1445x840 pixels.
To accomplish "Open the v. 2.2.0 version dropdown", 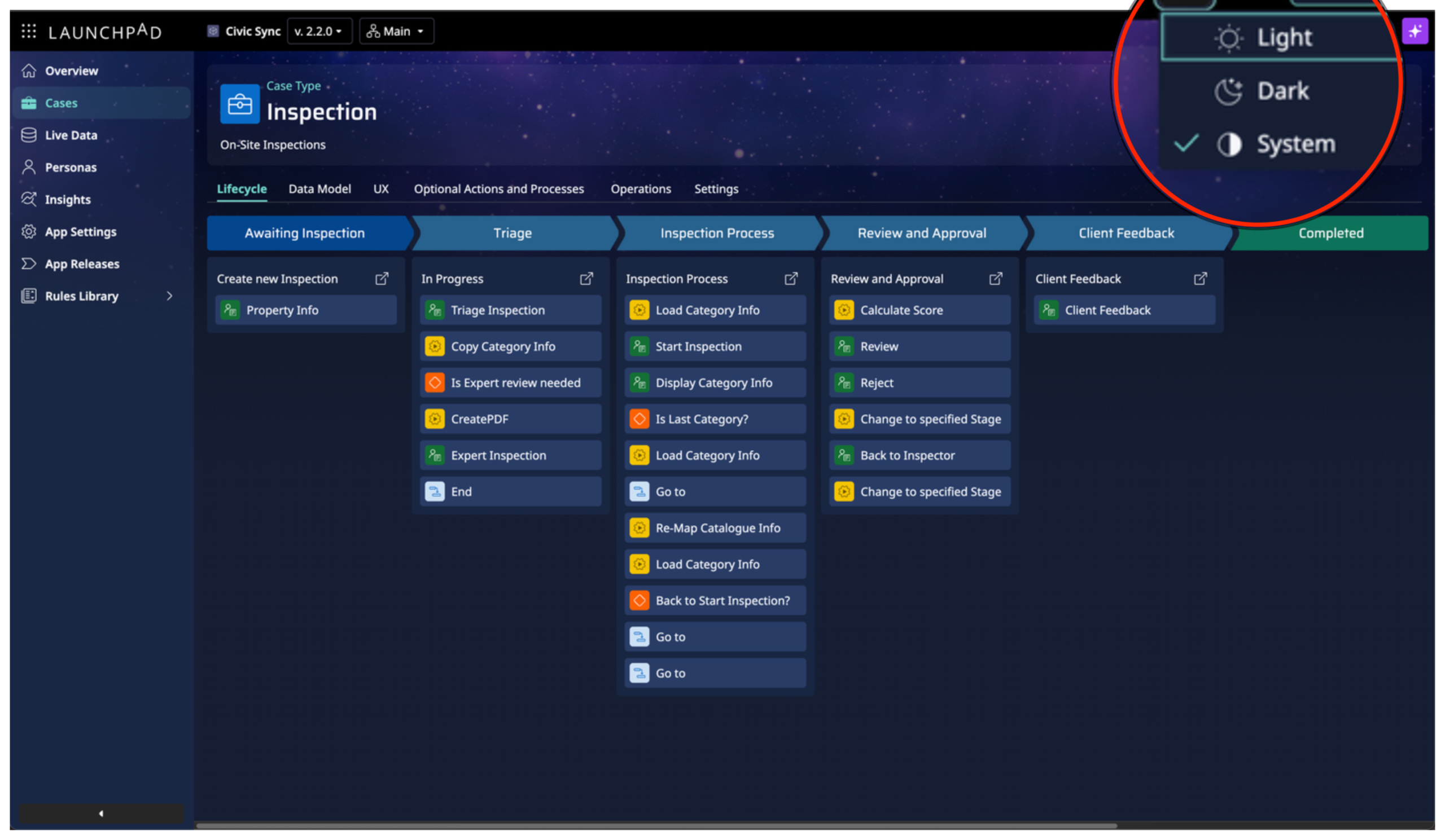I will 319,31.
